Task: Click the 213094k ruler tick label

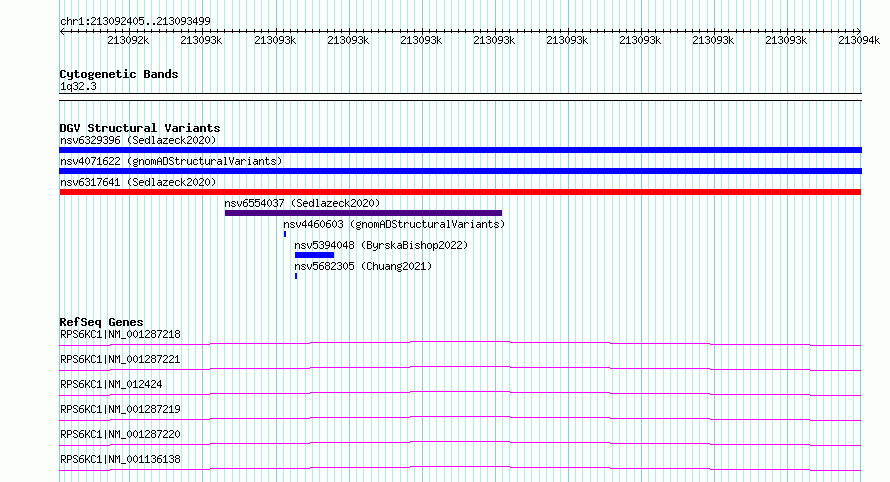Action: 859,40
